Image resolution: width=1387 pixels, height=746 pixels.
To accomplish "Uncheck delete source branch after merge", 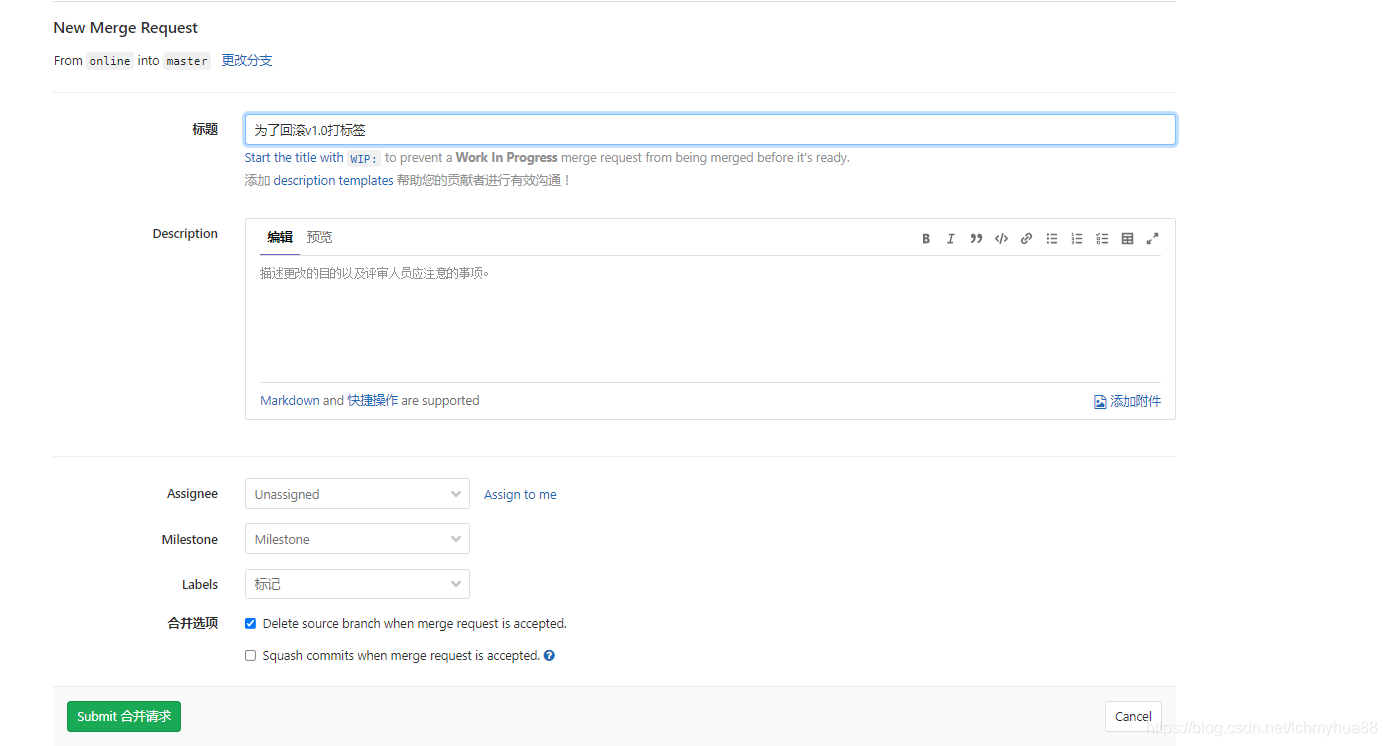I will 250,623.
